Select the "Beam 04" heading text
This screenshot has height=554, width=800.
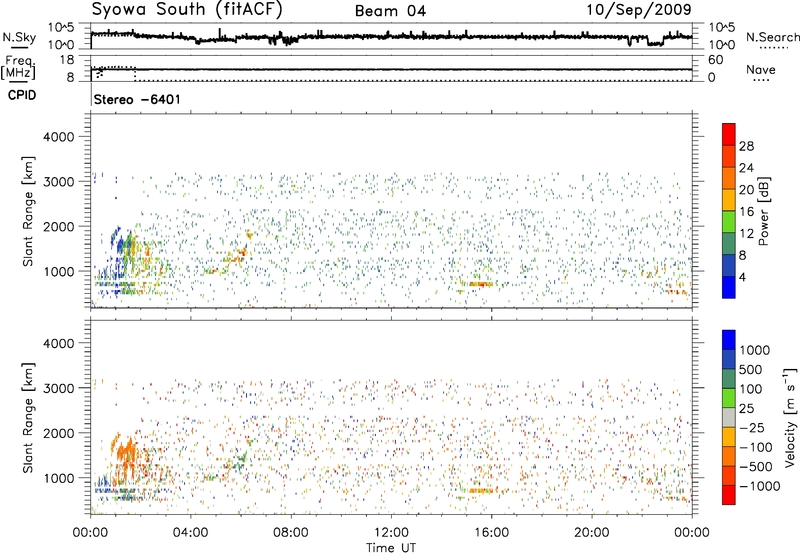pos(390,11)
